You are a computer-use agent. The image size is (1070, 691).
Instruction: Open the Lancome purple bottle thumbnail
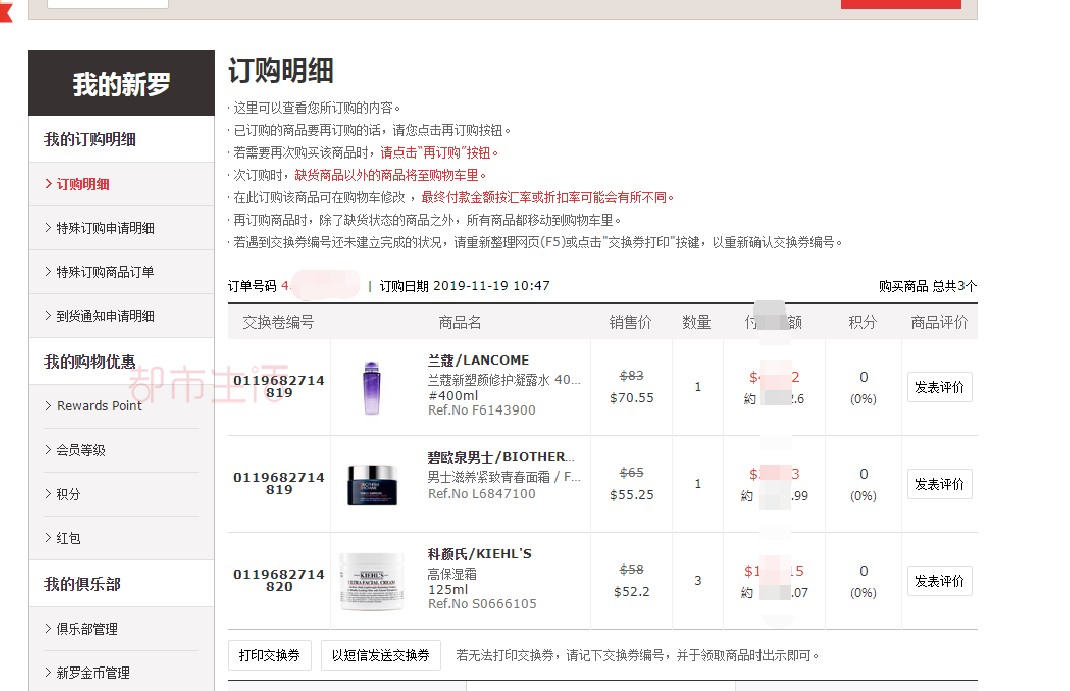click(372, 387)
